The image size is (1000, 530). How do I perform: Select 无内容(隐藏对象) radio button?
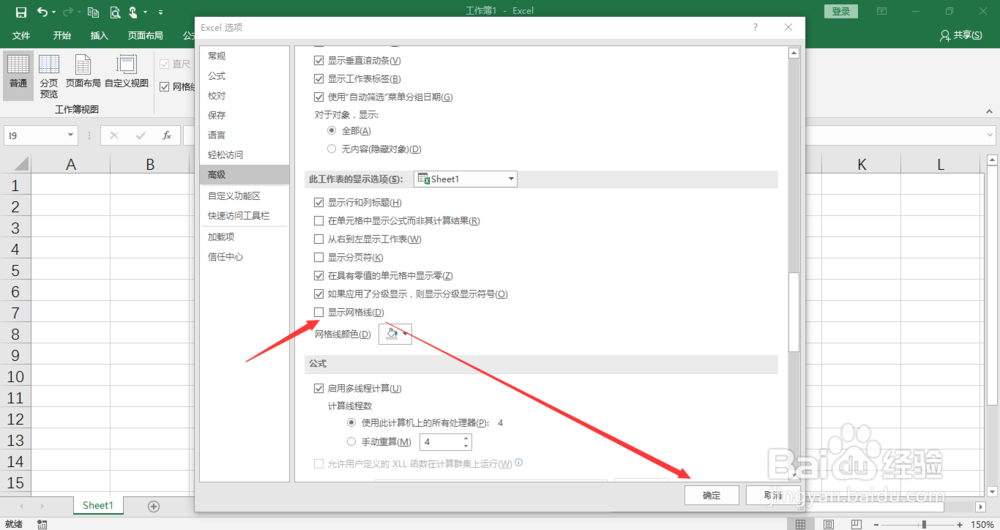(331, 149)
